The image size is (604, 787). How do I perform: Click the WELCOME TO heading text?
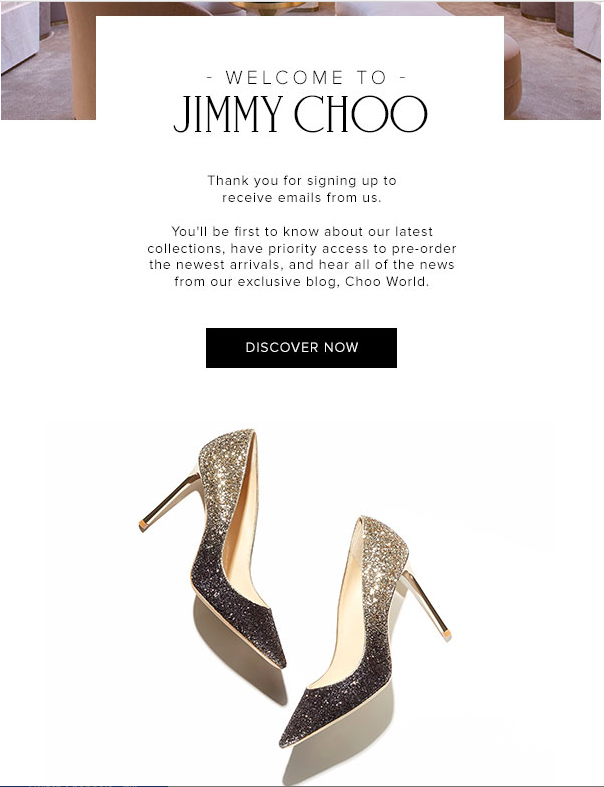click(306, 77)
